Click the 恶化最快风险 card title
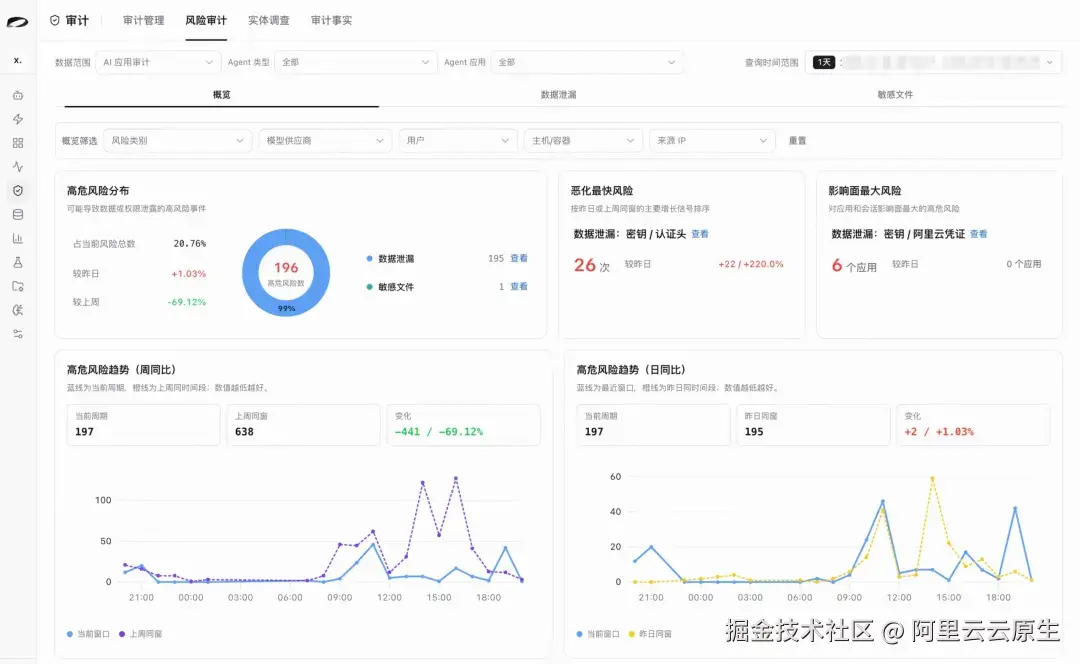The height and width of the screenshot is (664, 1080). pos(601,191)
